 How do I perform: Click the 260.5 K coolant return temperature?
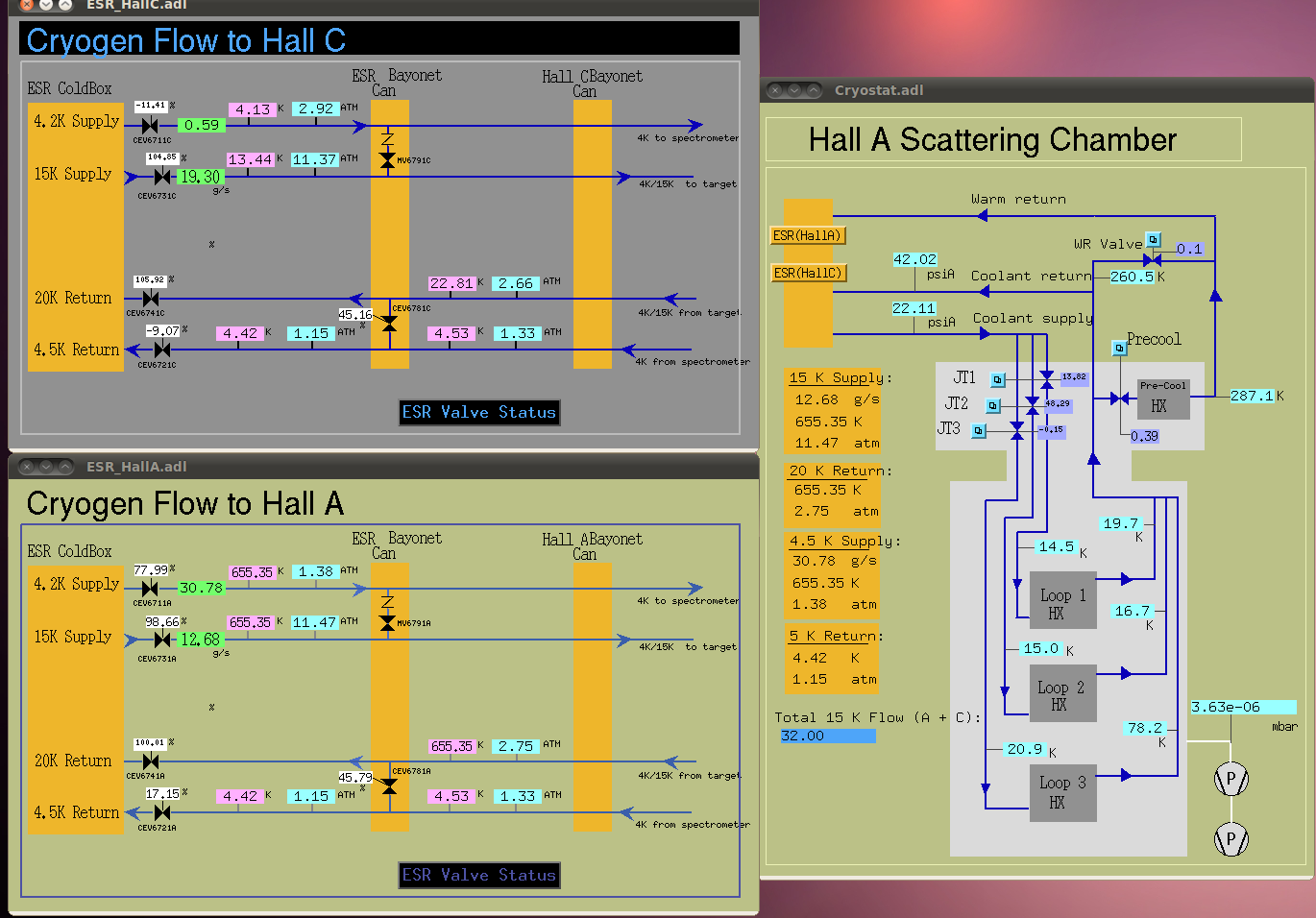(x=1132, y=277)
